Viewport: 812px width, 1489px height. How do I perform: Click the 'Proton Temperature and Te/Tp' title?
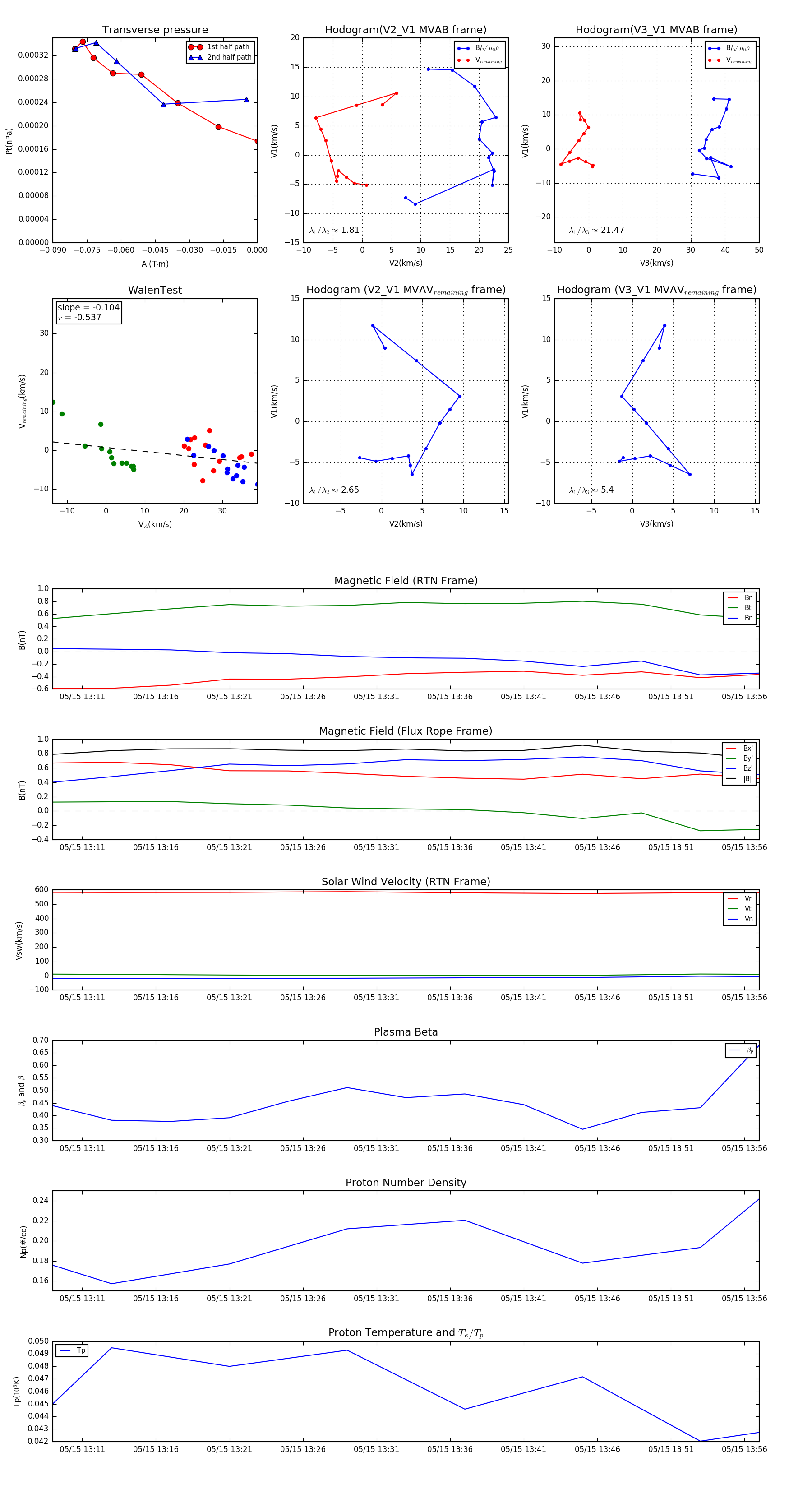coord(406,1333)
